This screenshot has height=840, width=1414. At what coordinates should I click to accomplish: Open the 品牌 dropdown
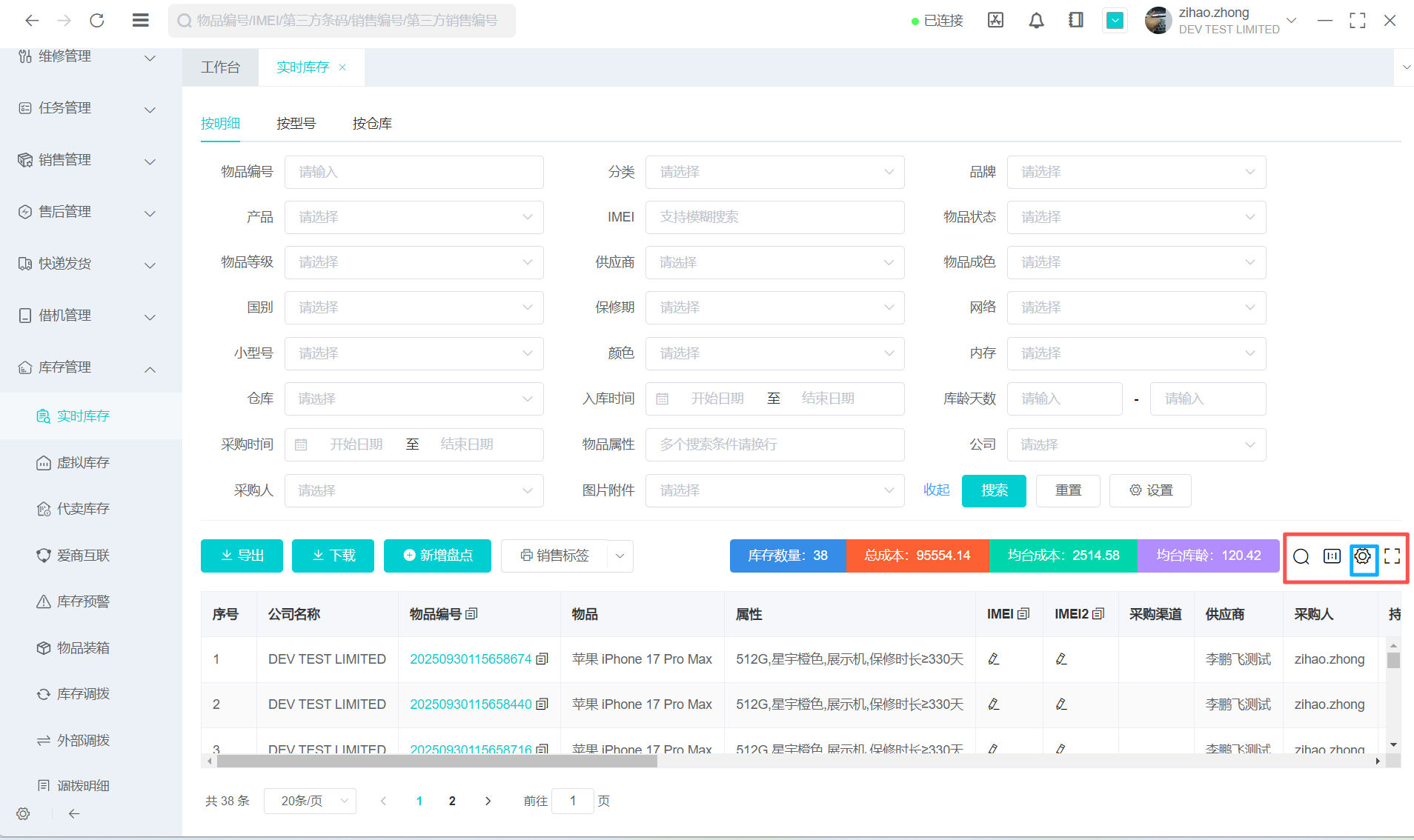click(1135, 172)
